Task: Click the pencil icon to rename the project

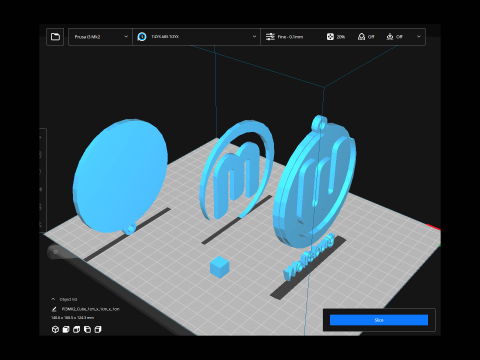Action: pos(54,309)
